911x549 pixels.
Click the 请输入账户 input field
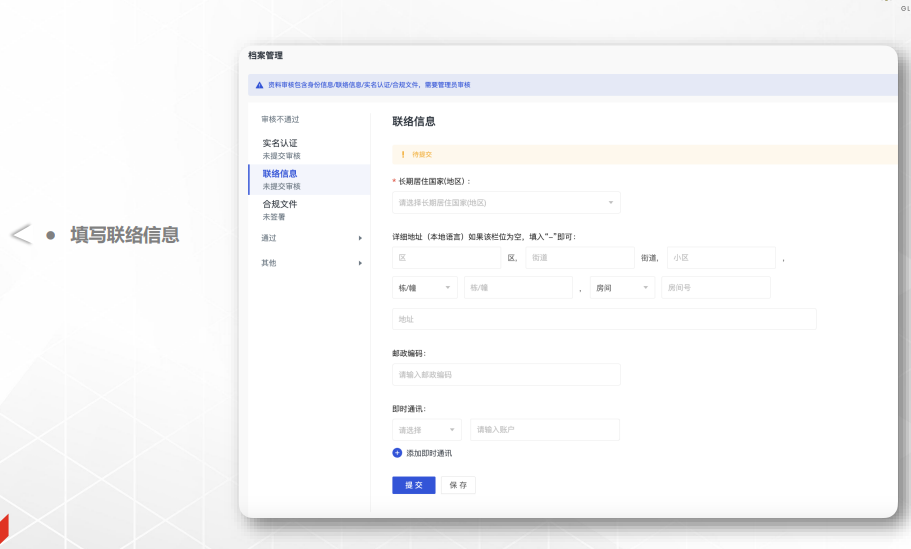[x=545, y=430]
